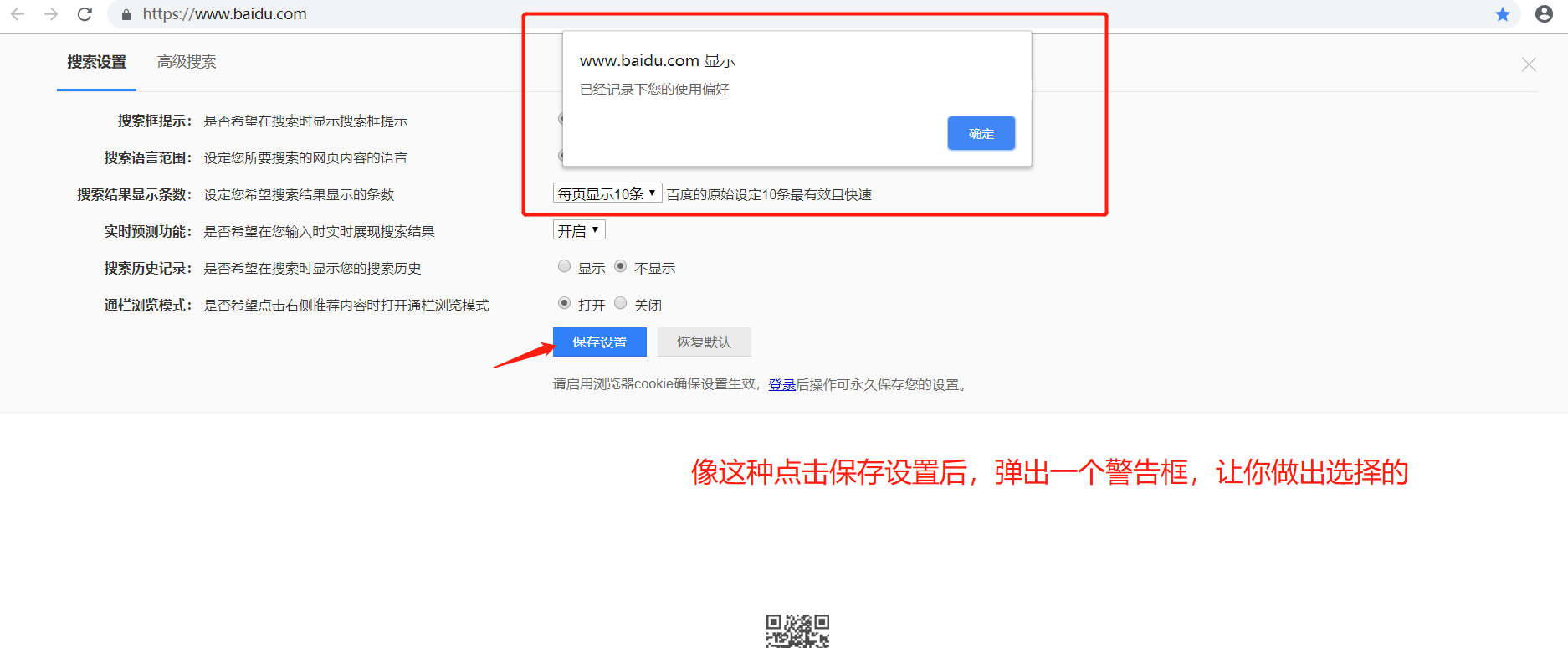
Task: Click the blue bookmark star icon
Action: [1503, 14]
